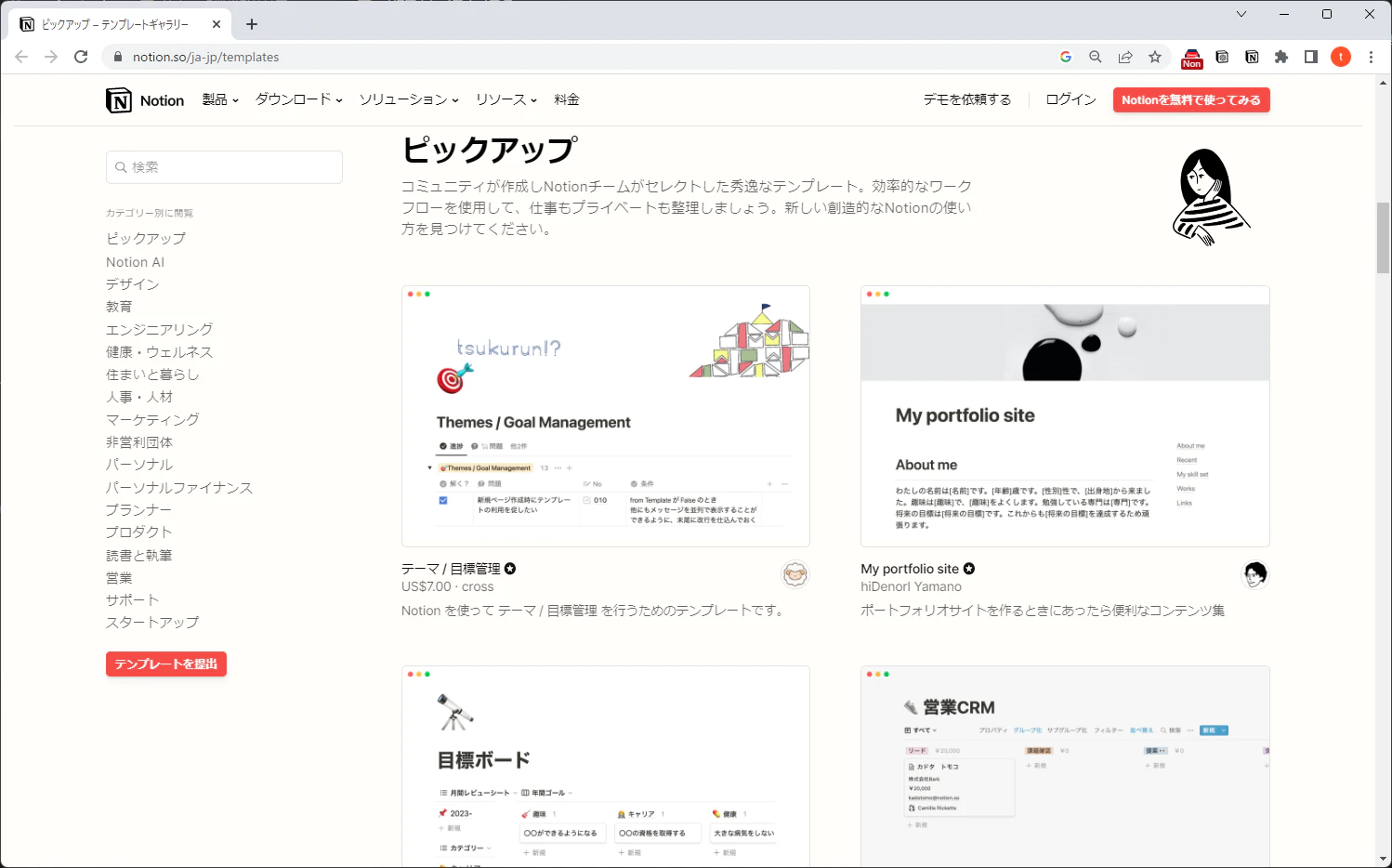Go back to the previous page
Image resolution: width=1392 pixels, height=868 pixels.
tap(21, 57)
